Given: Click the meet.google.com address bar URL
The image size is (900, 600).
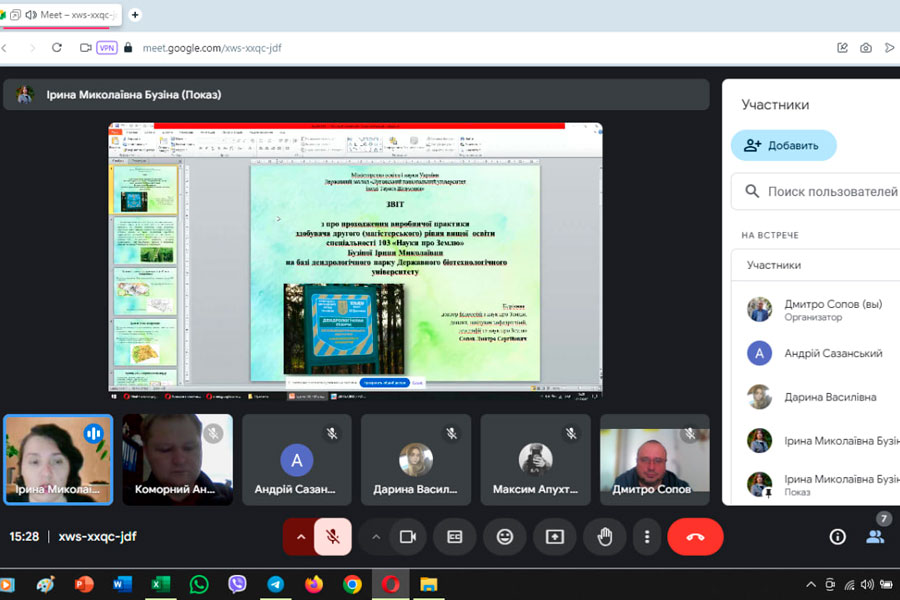Looking at the screenshot, I should [x=212, y=48].
